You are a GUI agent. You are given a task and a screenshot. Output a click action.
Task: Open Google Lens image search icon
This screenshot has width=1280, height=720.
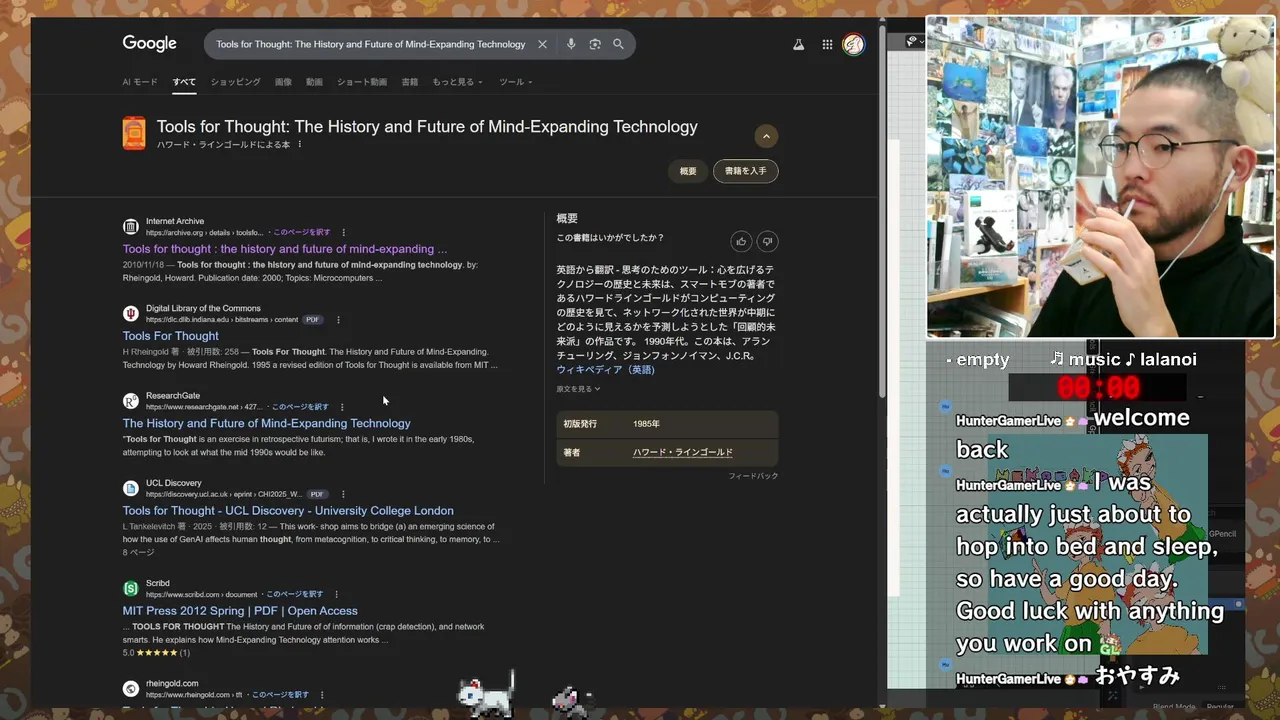click(595, 44)
